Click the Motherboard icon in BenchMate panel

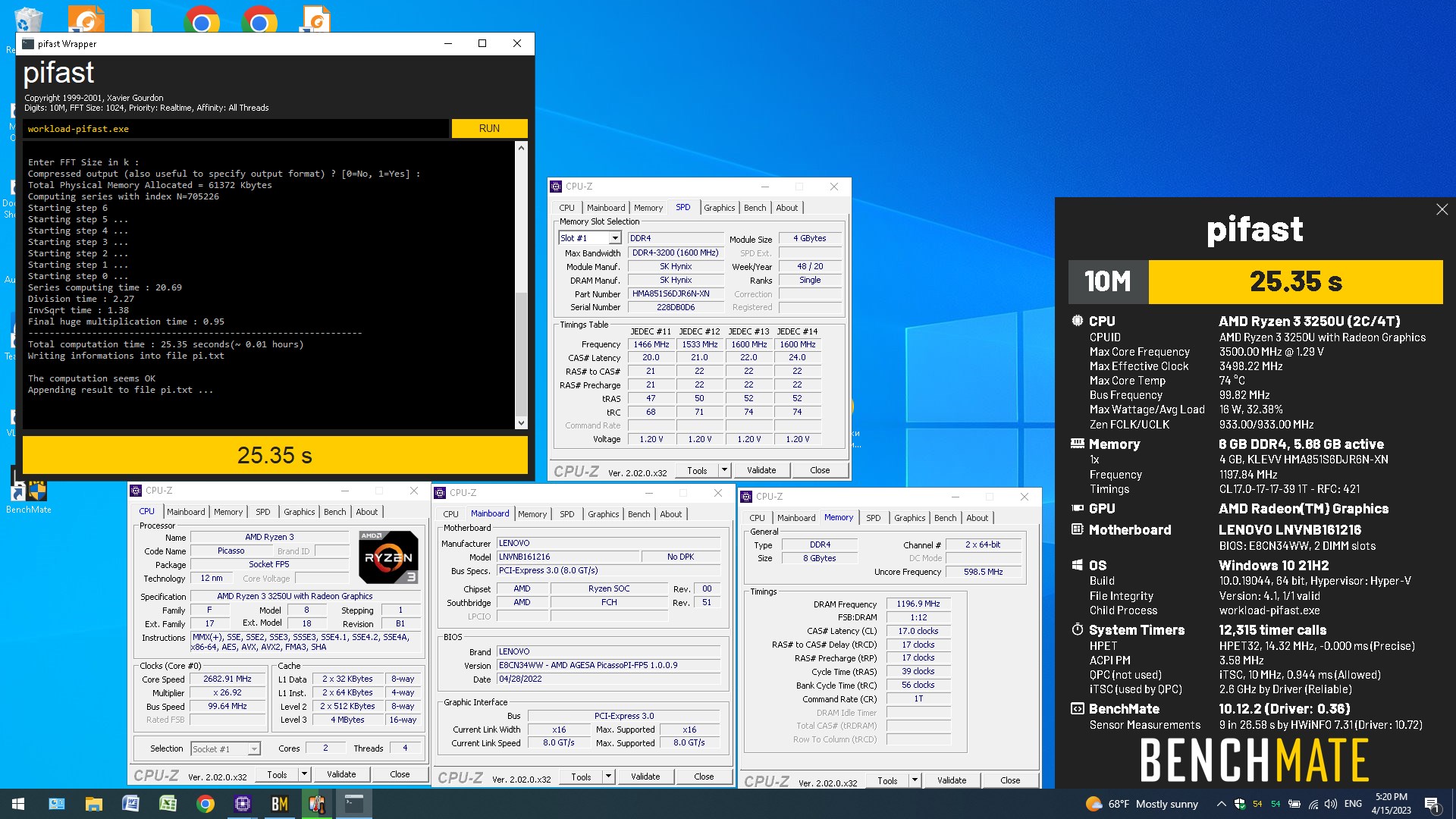point(1077,529)
